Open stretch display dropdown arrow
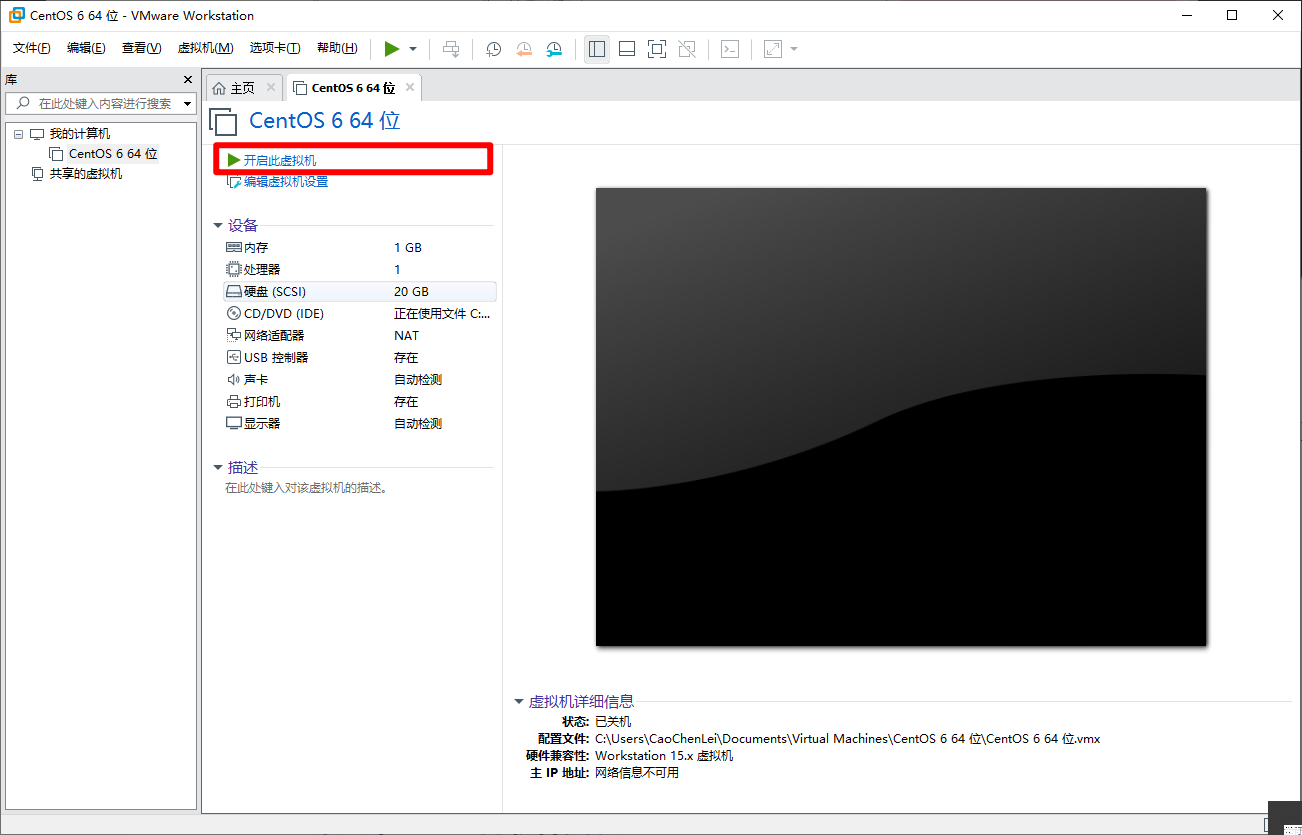The width and height of the screenshot is (1302, 835). click(x=794, y=49)
